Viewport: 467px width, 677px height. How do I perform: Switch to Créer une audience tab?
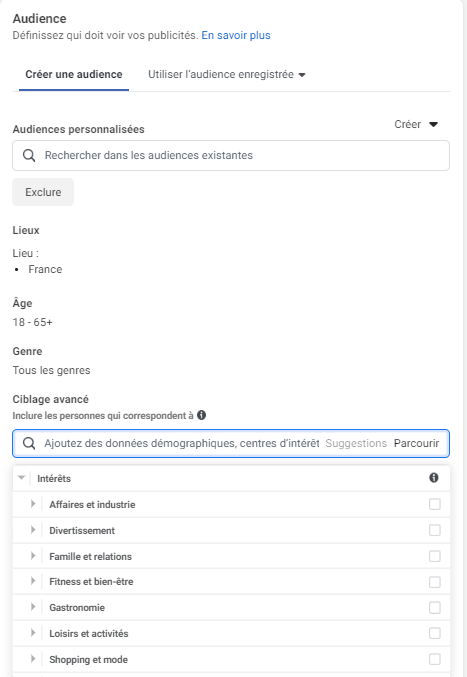tap(74, 74)
